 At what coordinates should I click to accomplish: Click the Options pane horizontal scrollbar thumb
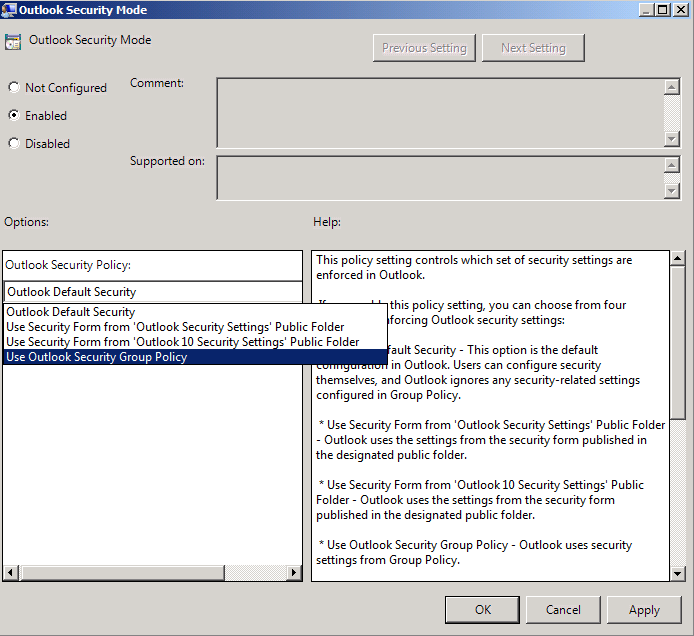121,573
